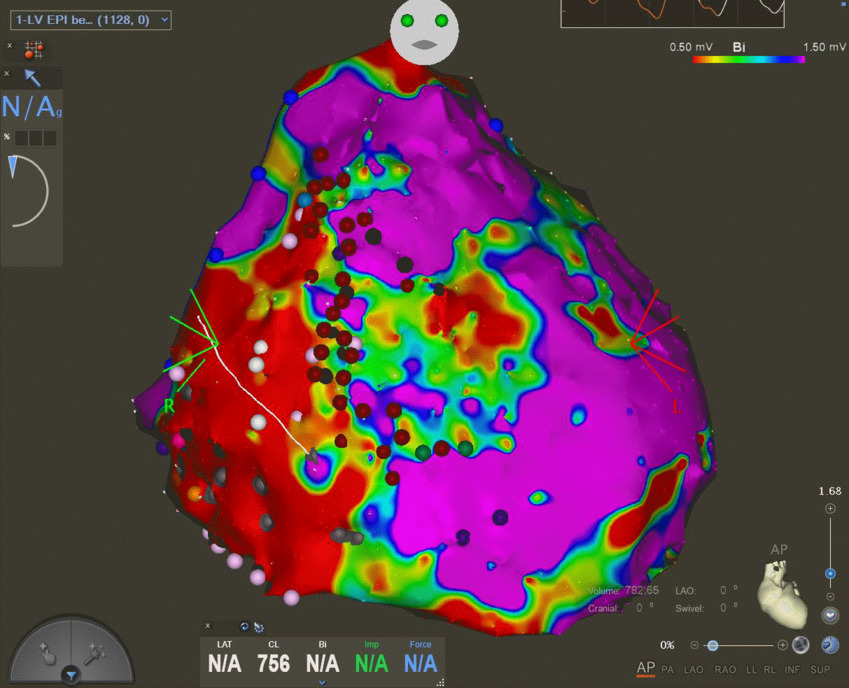The image size is (849, 688).
Task: Click the circular force angle gauge
Action: coord(28,191)
